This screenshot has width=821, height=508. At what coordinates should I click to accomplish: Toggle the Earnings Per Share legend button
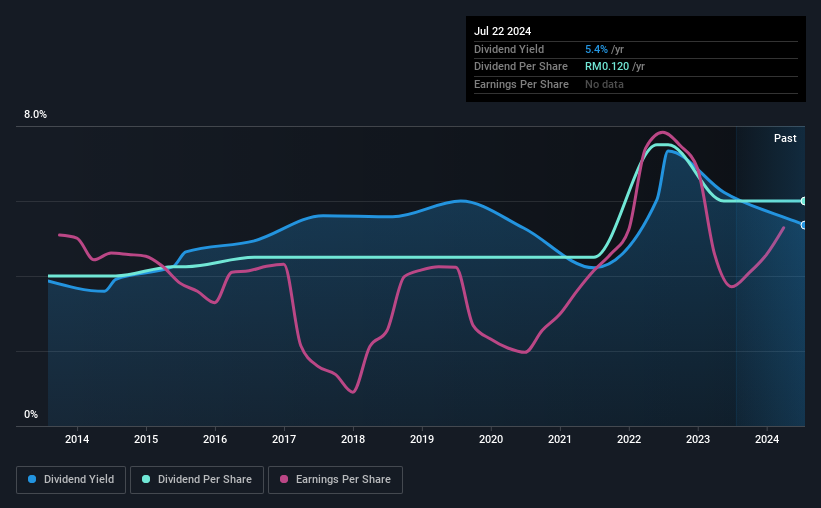click(335, 480)
